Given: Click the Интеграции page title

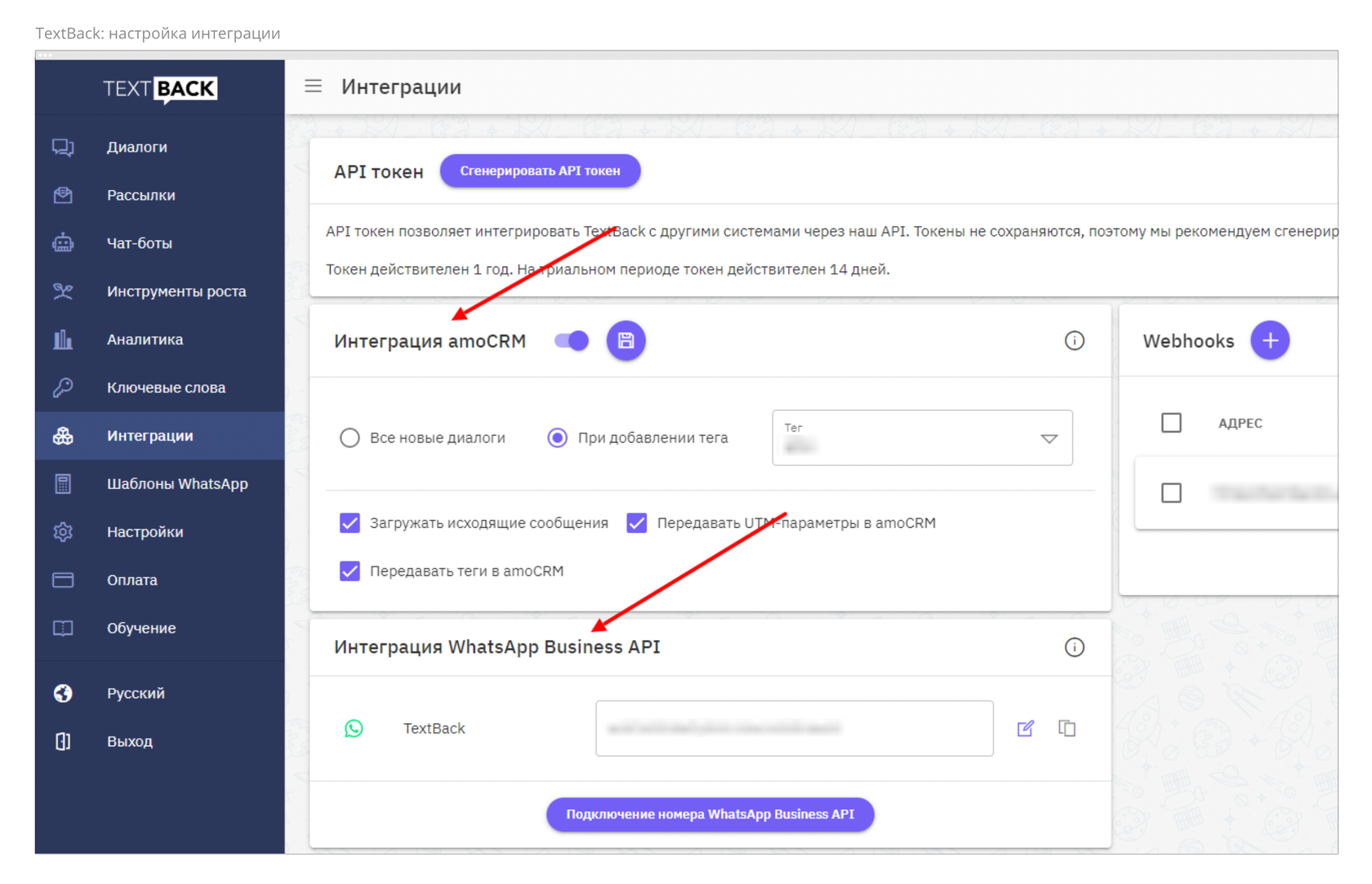Looking at the screenshot, I should (401, 87).
